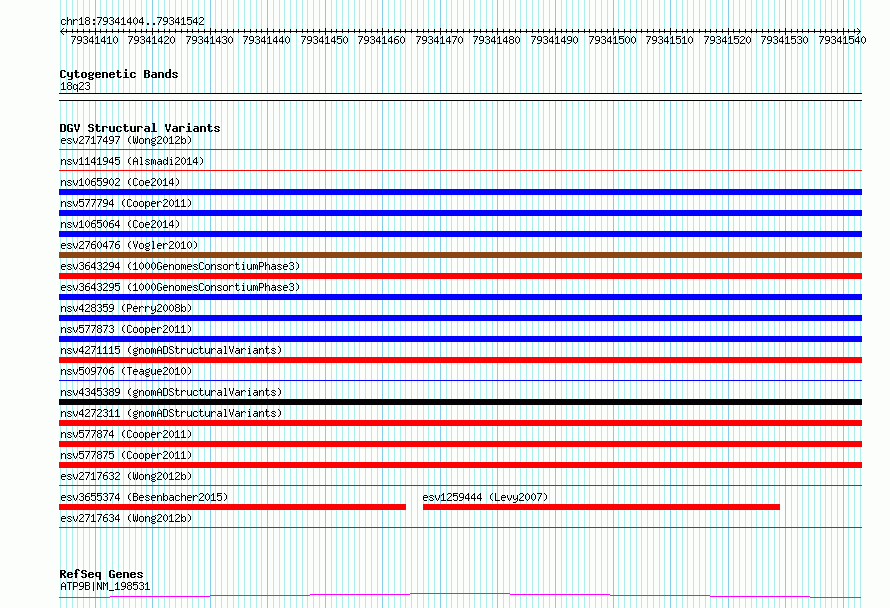Select the nsv428359 (Perry2008b) label

[126, 308]
